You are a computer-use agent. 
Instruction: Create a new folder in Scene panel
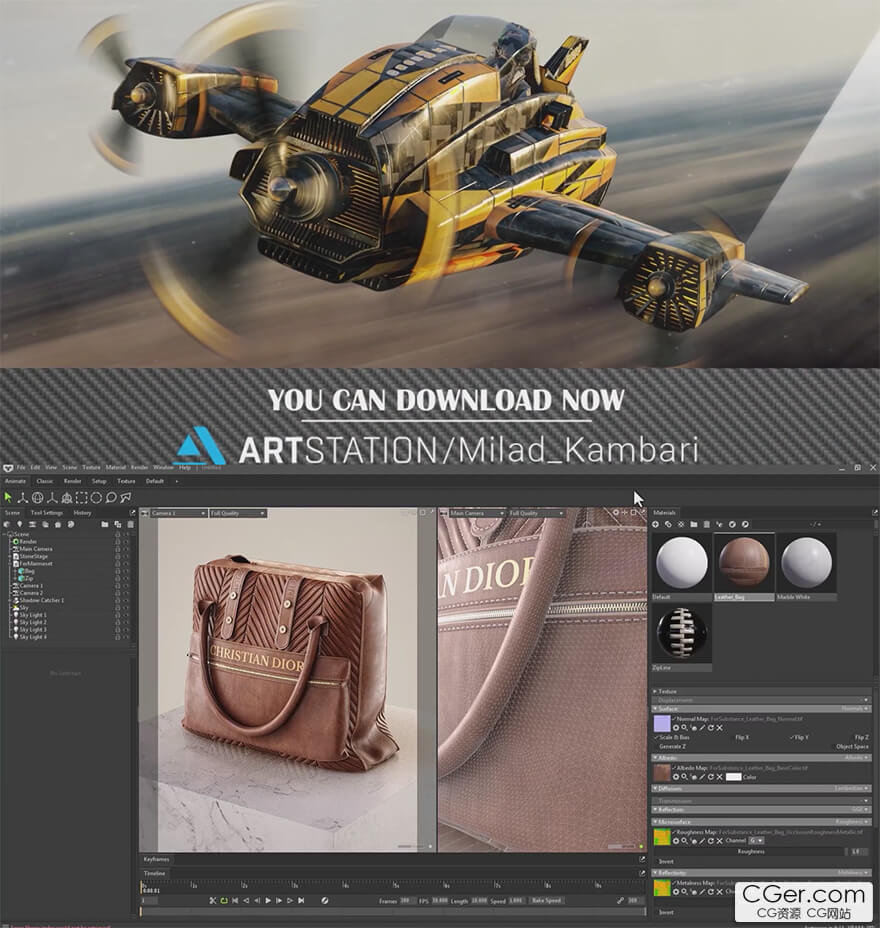tap(105, 524)
